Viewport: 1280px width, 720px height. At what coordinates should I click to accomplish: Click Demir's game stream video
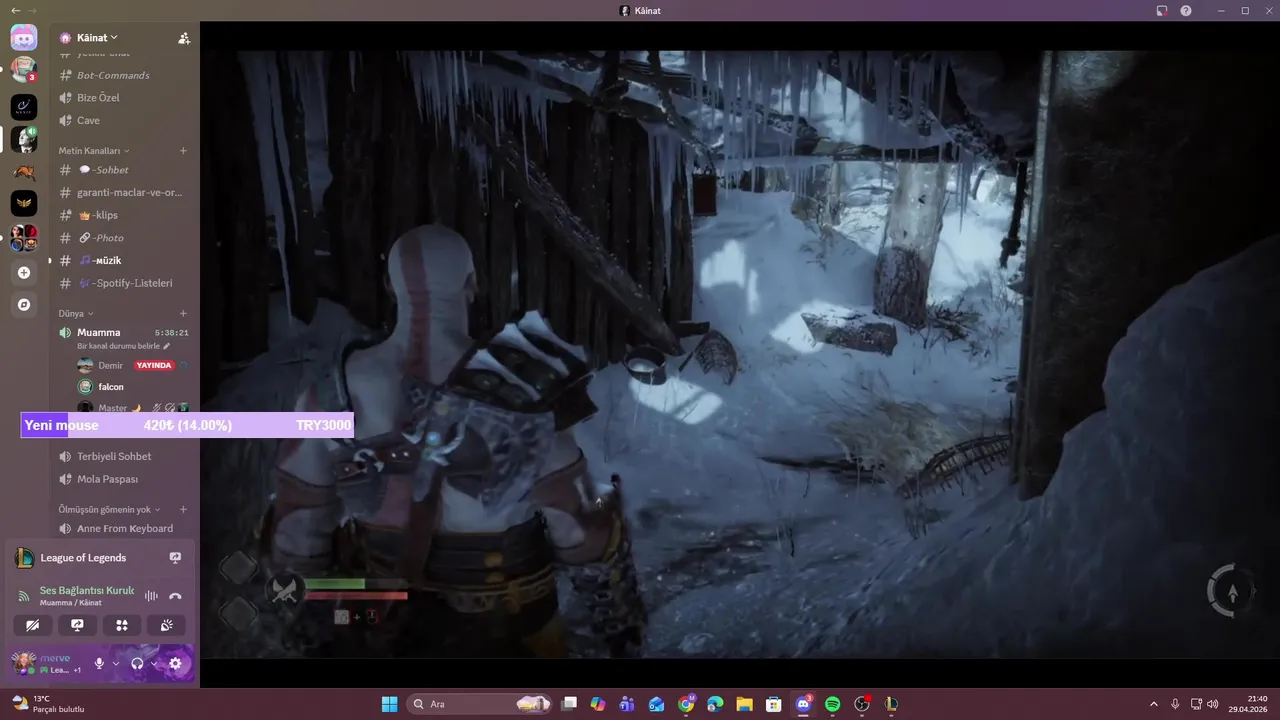pos(740,354)
